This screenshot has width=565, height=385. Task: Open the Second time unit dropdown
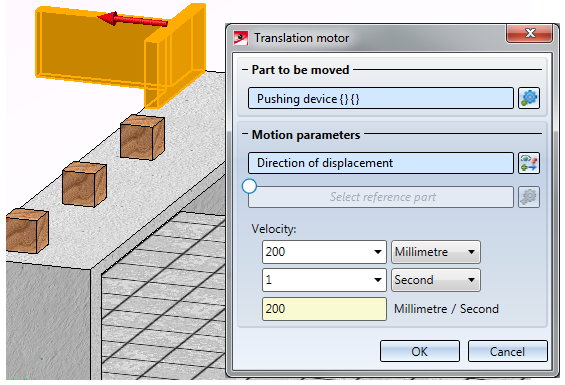(436, 280)
